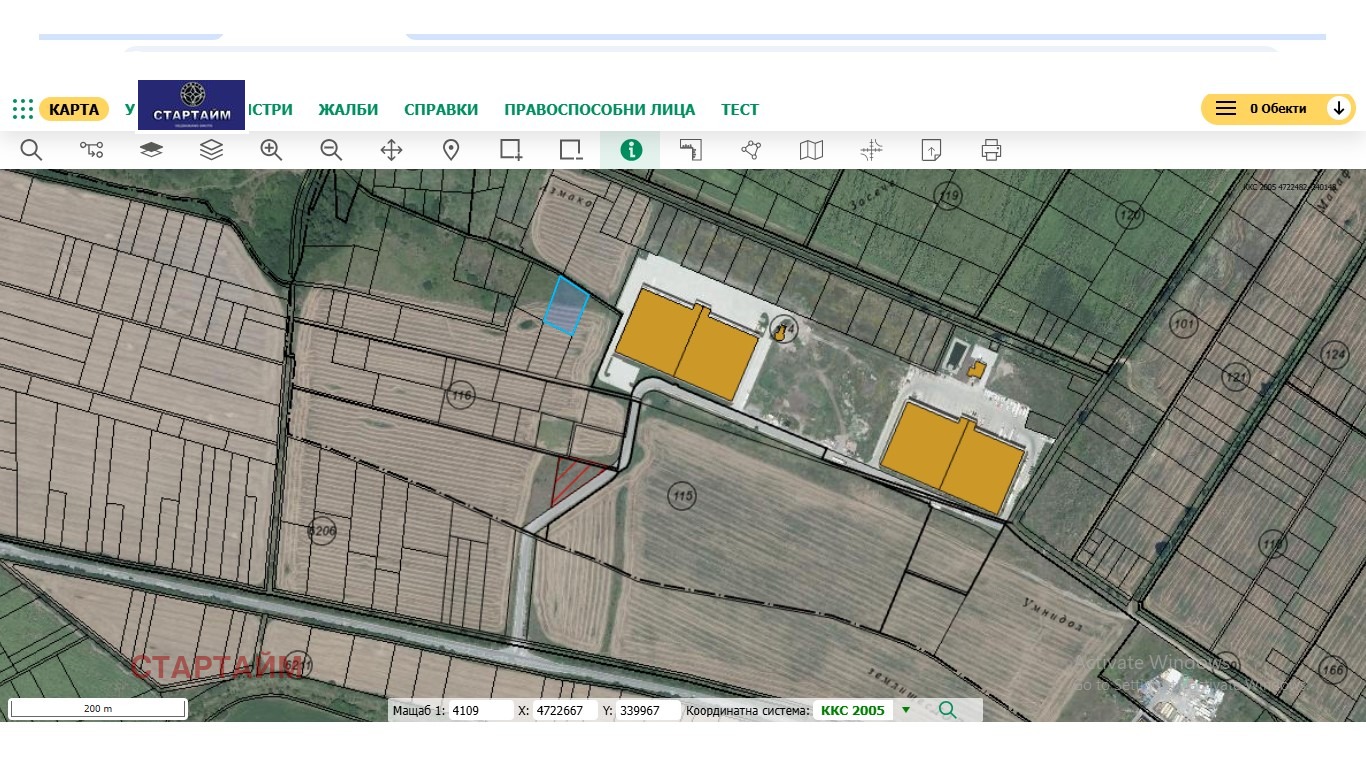Open the ККС 2005 coordinate system dropdown
Screen dimensions: 1366x768
coord(905,710)
